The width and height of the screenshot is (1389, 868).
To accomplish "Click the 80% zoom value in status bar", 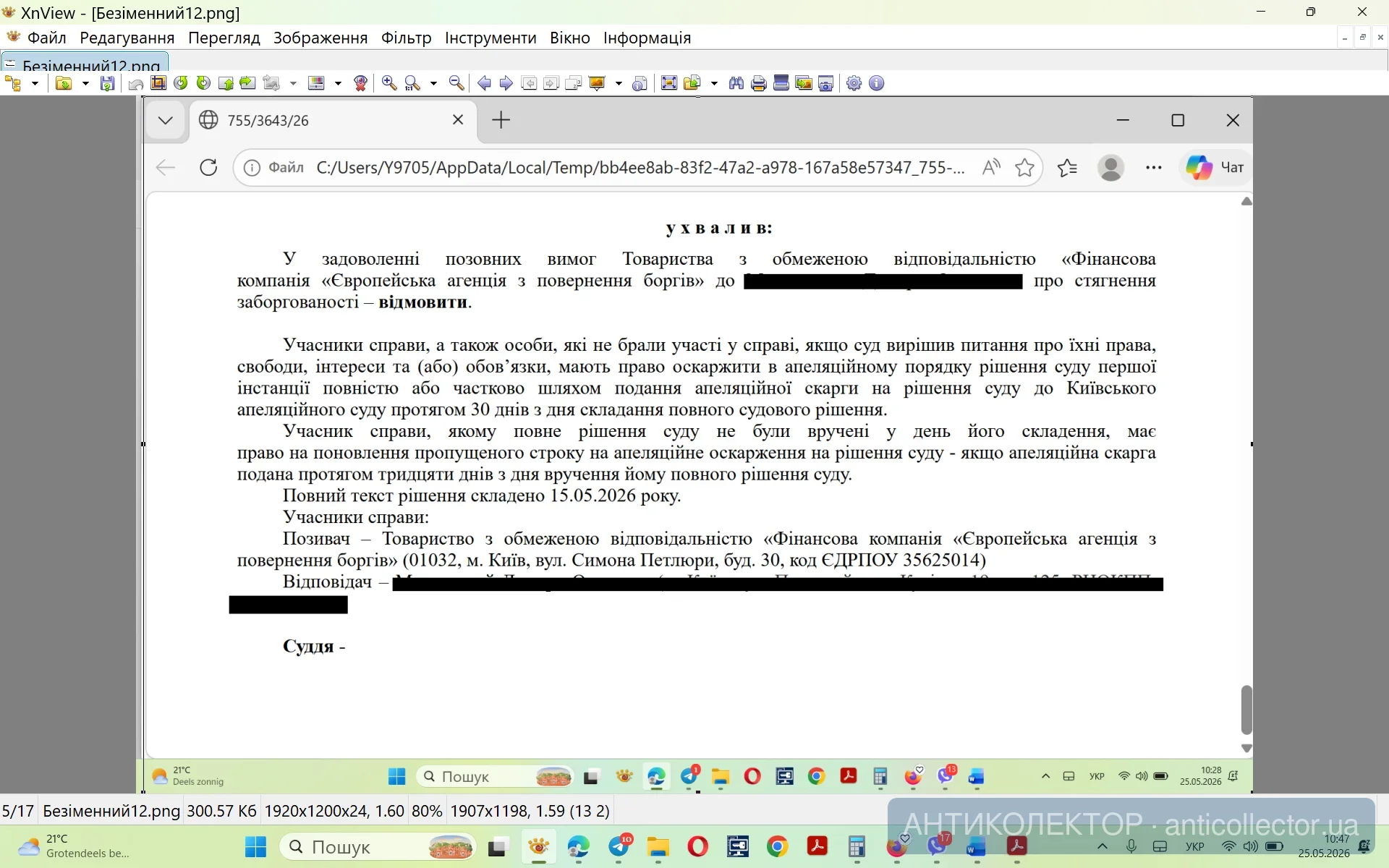I will pos(427,811).
